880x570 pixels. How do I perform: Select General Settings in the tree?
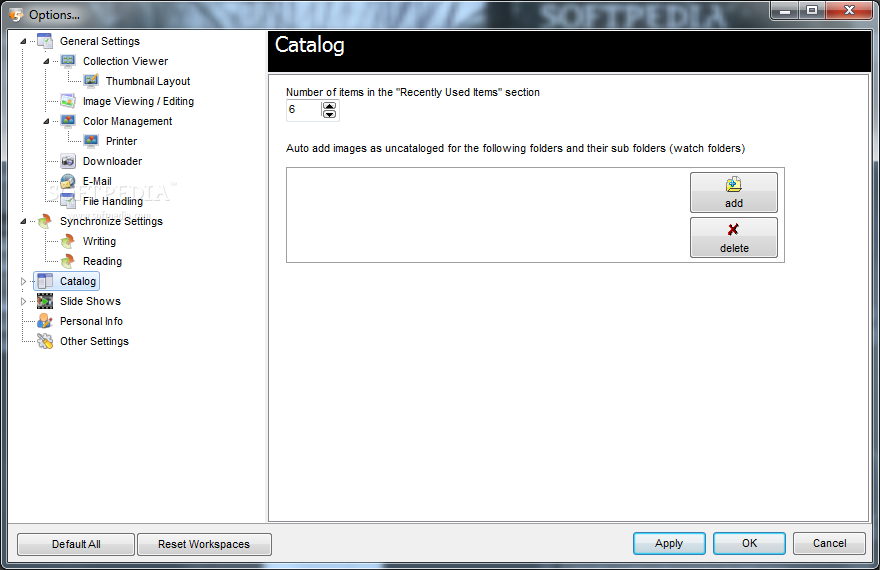100,42
